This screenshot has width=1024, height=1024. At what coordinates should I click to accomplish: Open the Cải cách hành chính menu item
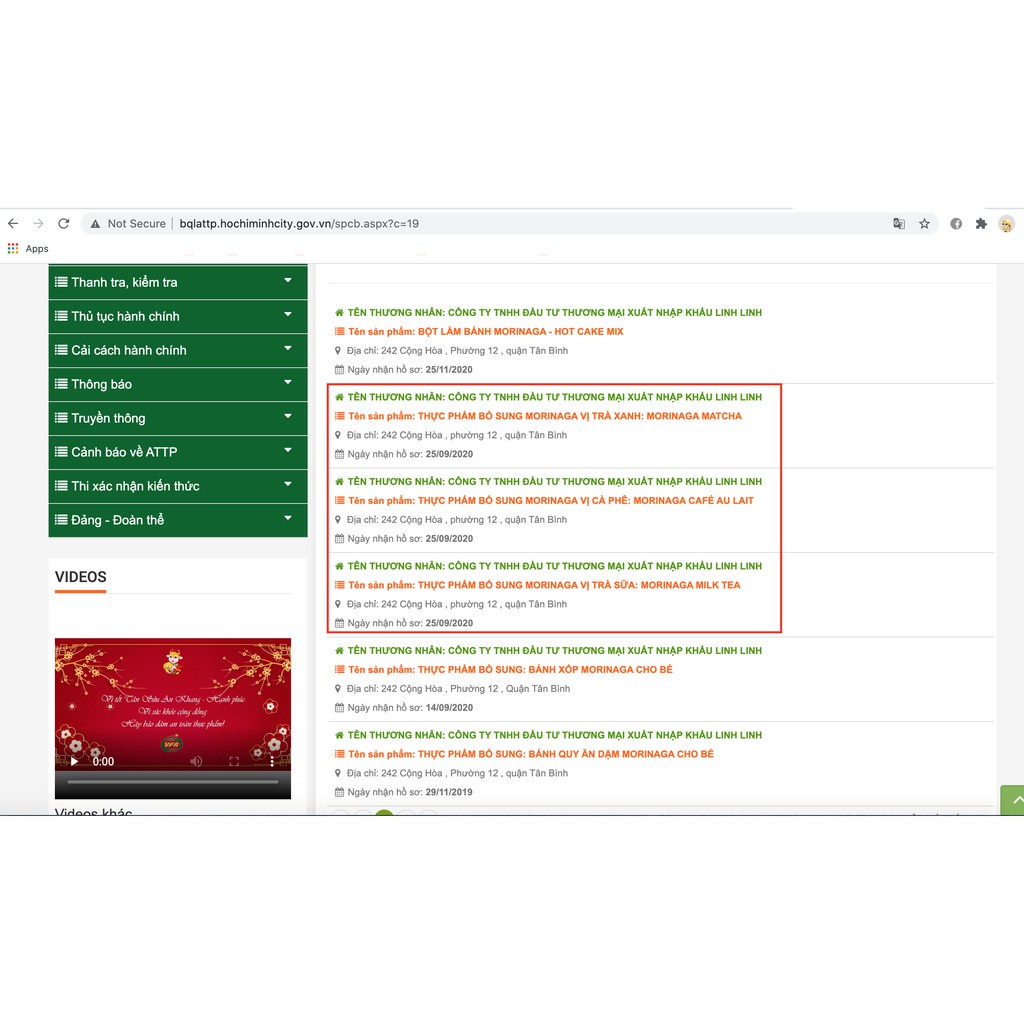178,351
